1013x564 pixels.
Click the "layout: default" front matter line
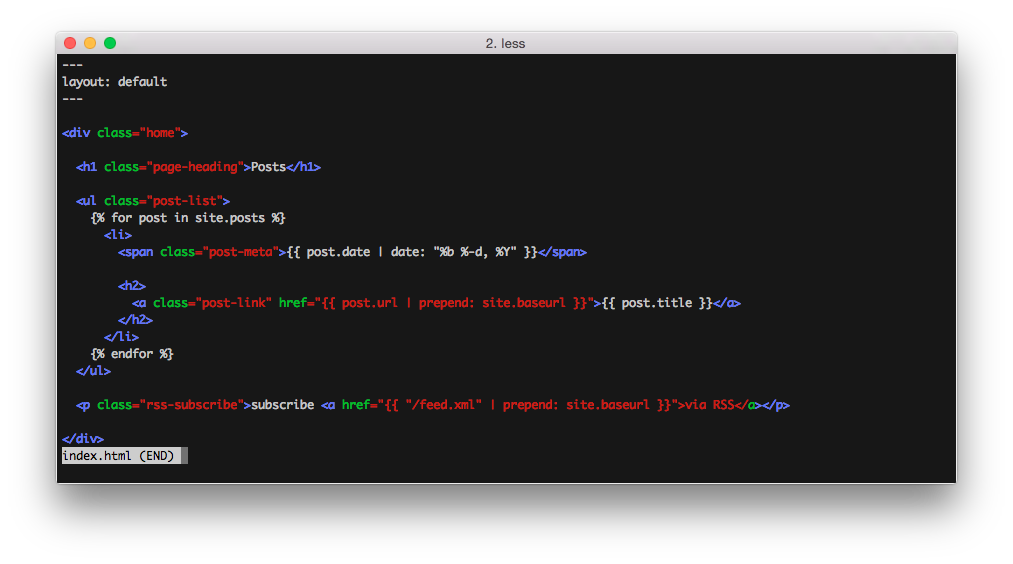point(114,81)
